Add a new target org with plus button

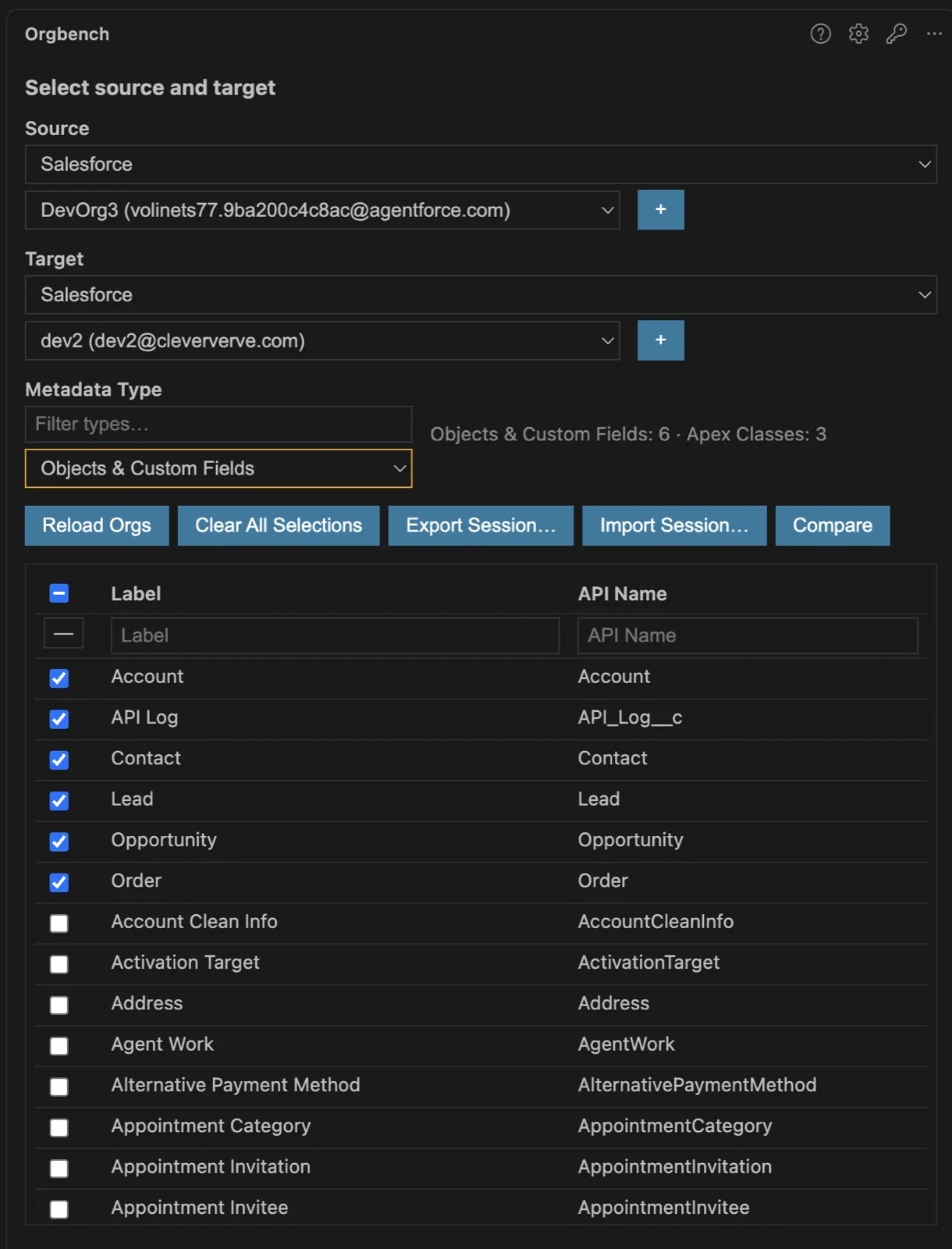(x=660, y=340)
